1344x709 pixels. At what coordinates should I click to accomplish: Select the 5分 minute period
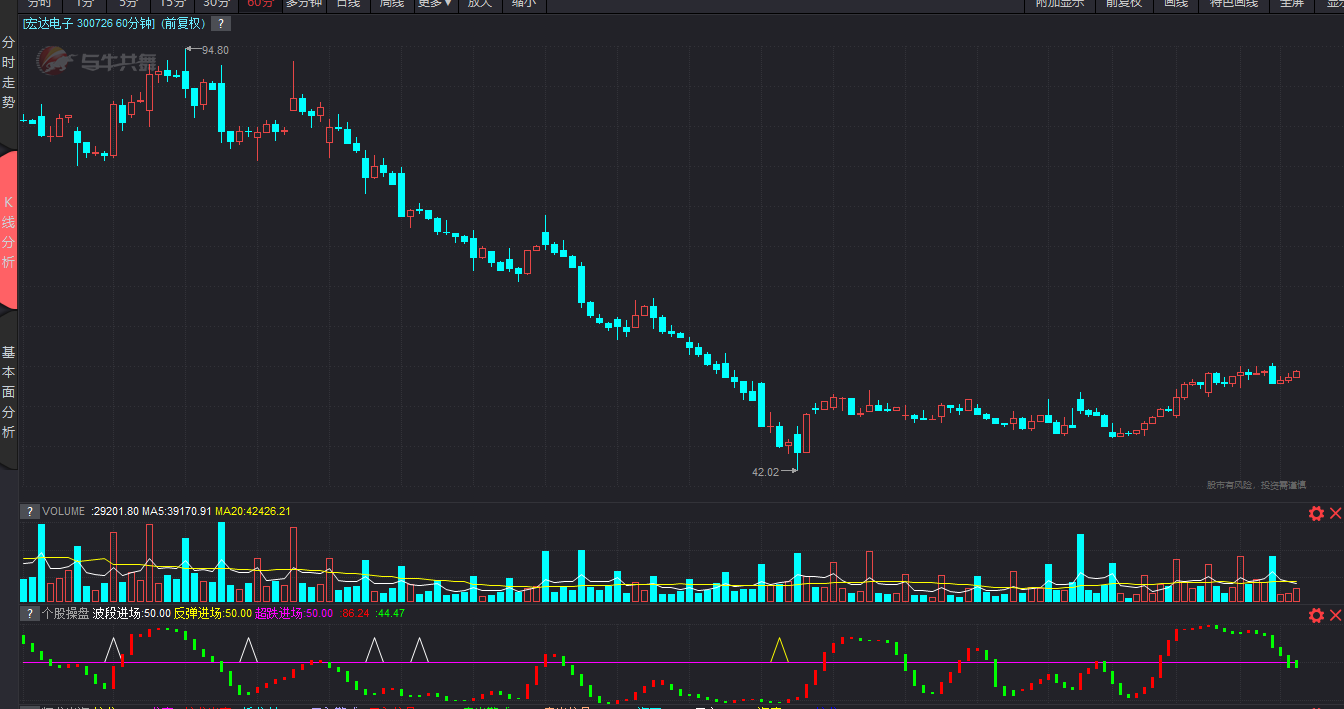[129, 4]
